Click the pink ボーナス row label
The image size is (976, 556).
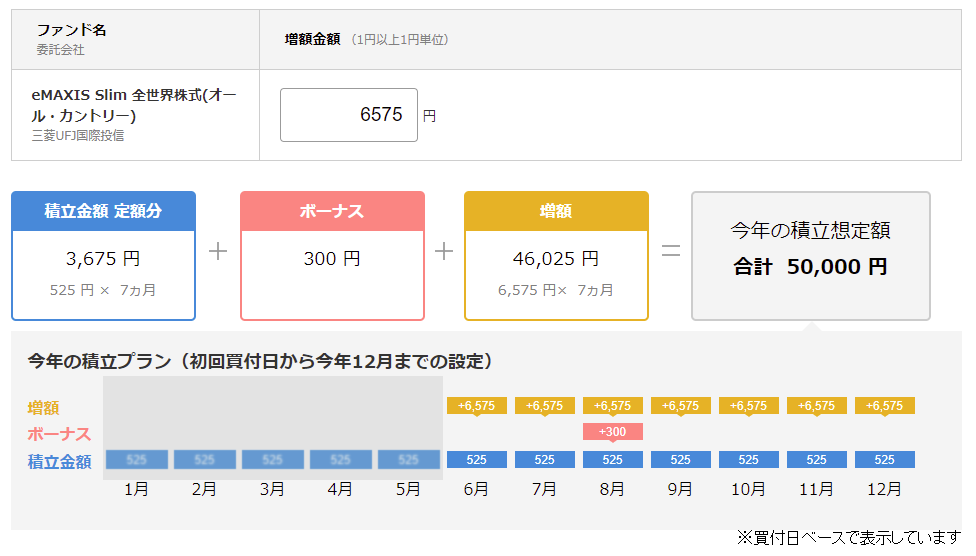59,434
